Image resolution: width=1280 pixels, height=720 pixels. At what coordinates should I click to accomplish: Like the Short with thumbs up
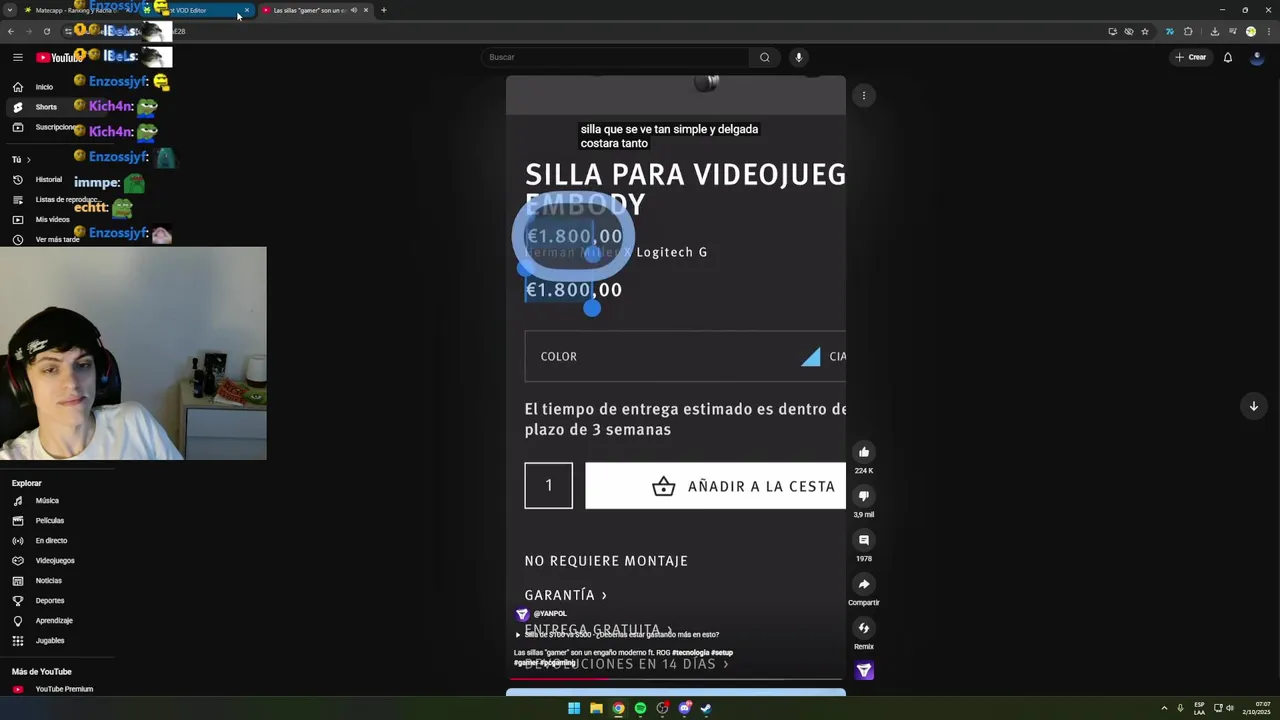point(864,452)
